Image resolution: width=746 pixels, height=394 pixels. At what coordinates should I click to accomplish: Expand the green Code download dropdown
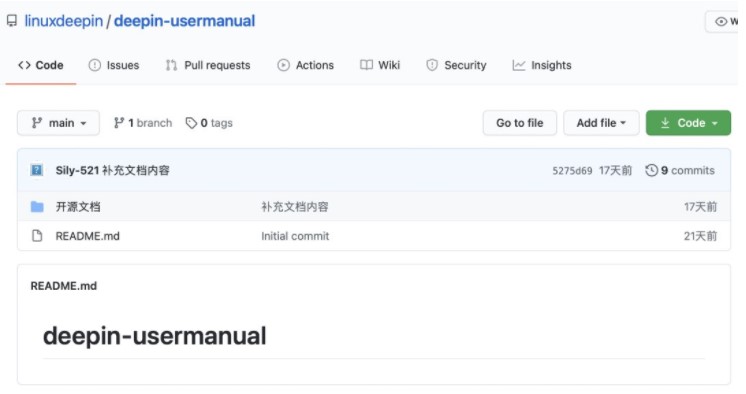[x=688, y=123]
